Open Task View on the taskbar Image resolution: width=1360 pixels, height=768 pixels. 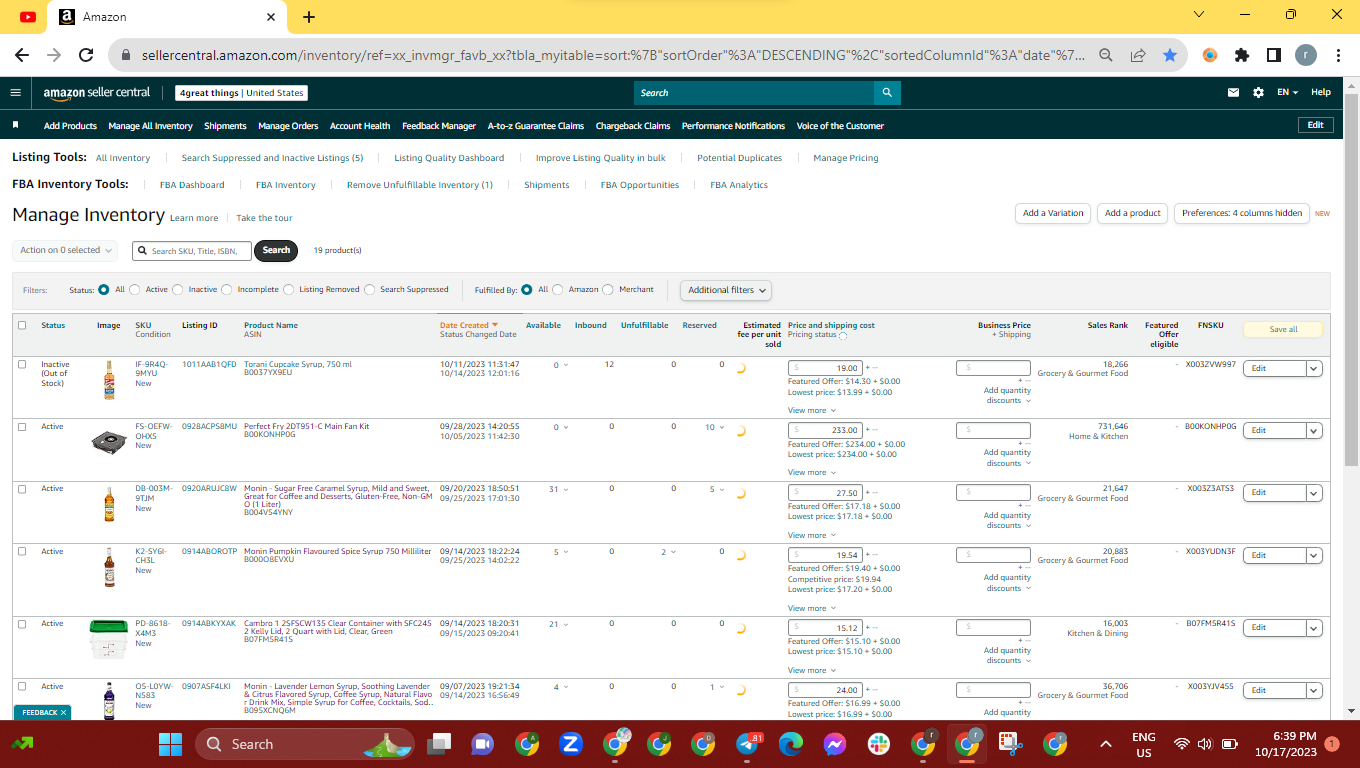439,744
